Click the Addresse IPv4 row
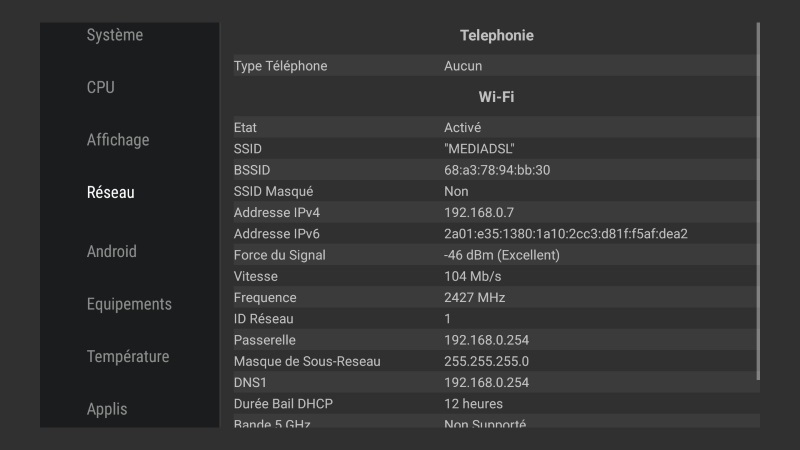800x450 pixels. [495, 213]
